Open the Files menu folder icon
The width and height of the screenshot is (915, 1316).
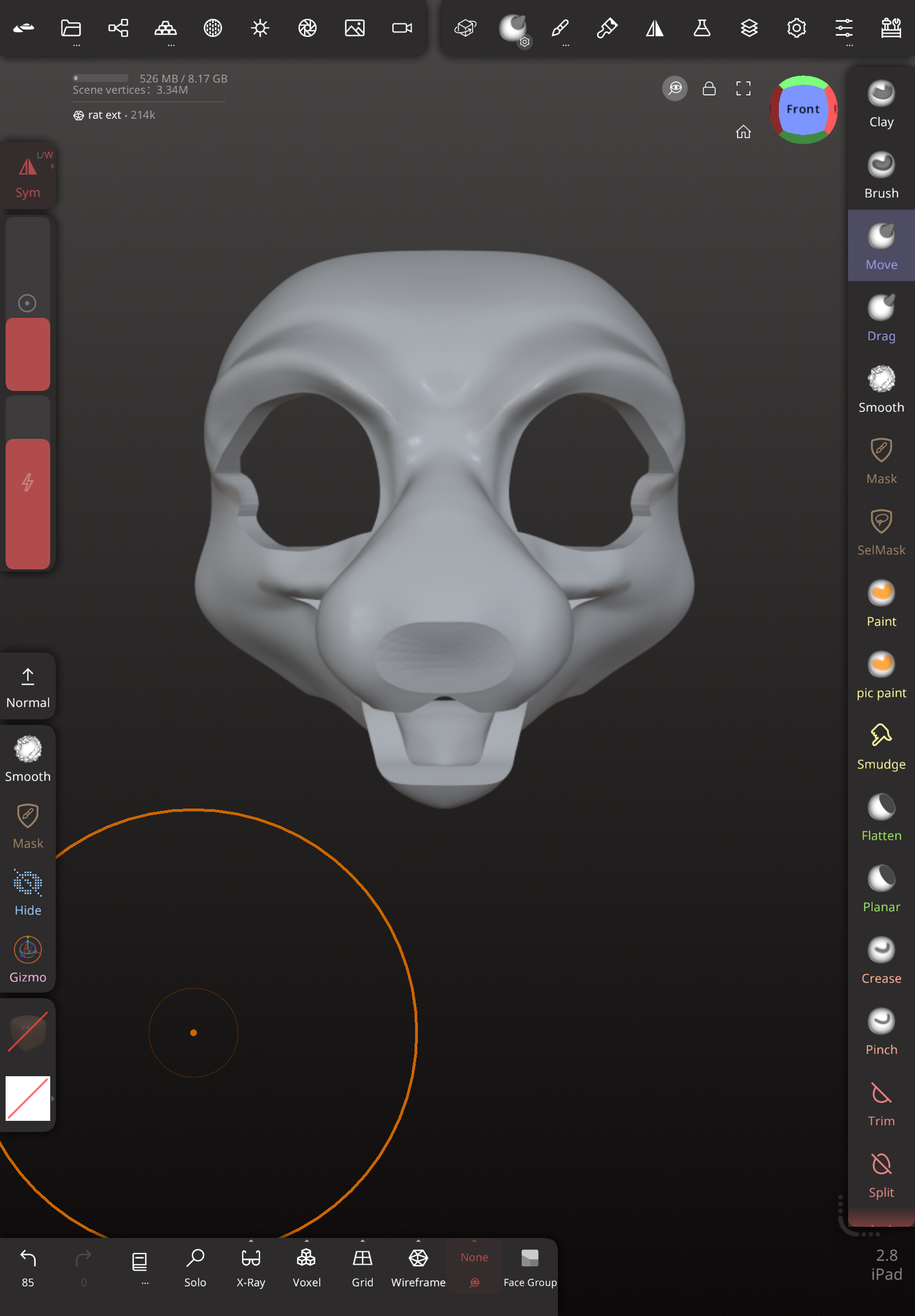(x=70, y=28)
